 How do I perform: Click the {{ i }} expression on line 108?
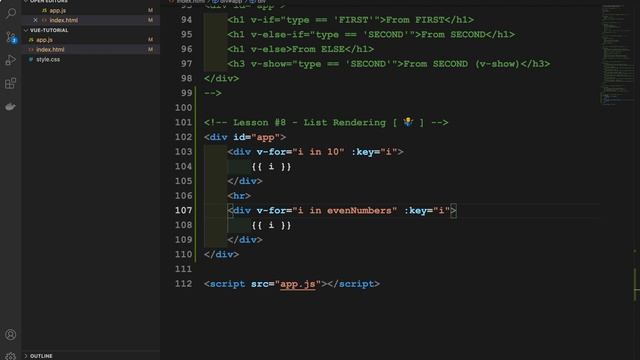(271, 225)
